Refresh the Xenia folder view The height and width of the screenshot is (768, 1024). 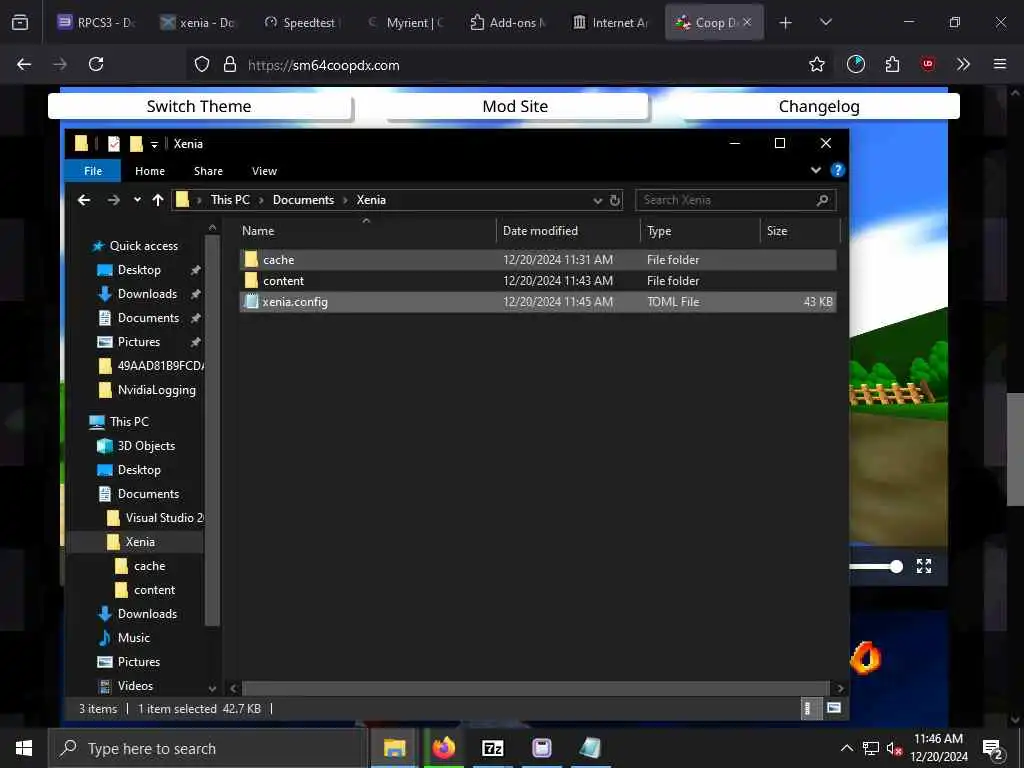pyautogui.click(x=615, y=200)
